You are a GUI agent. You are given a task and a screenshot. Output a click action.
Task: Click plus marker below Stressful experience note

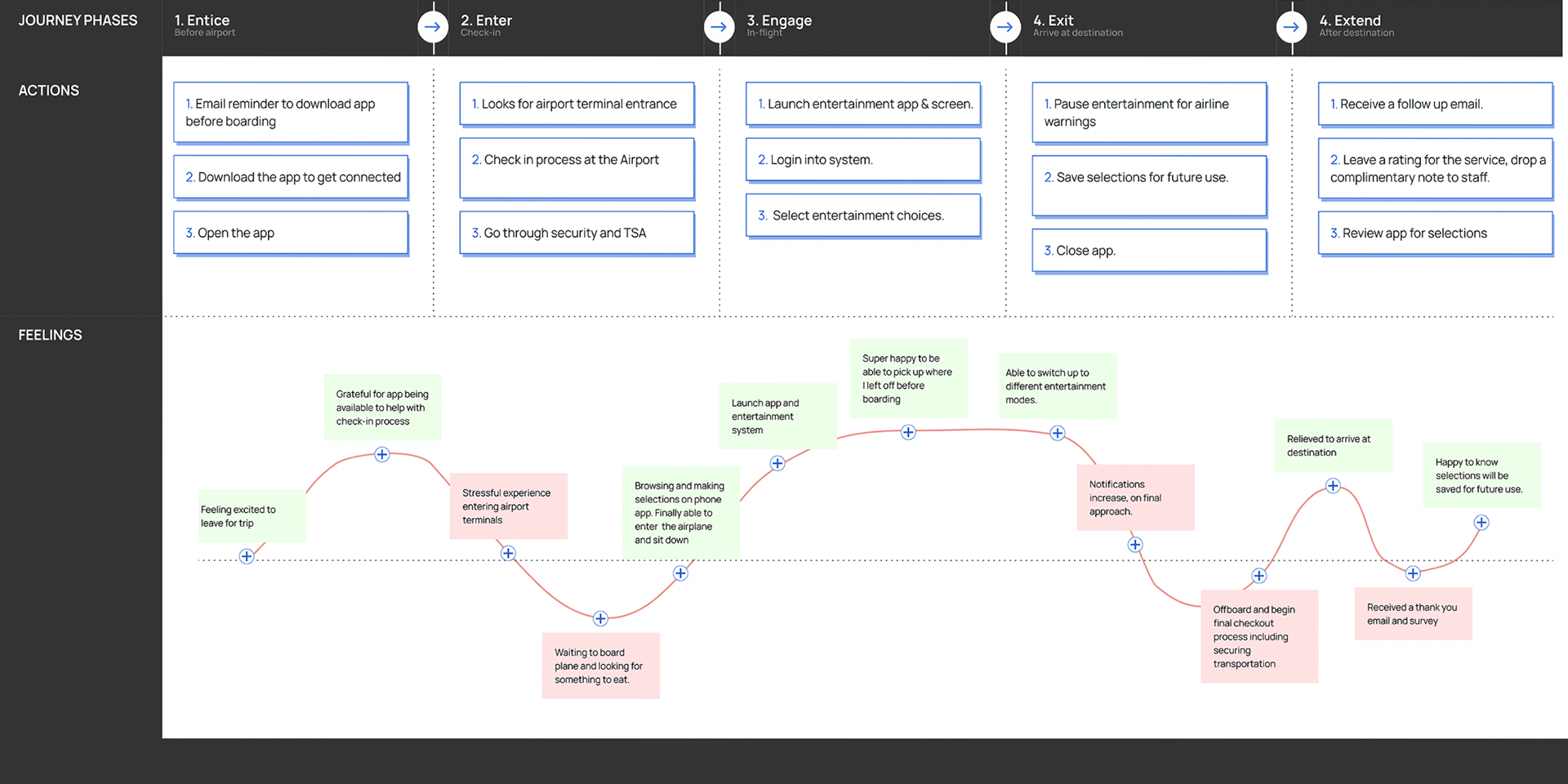[508, 554]
